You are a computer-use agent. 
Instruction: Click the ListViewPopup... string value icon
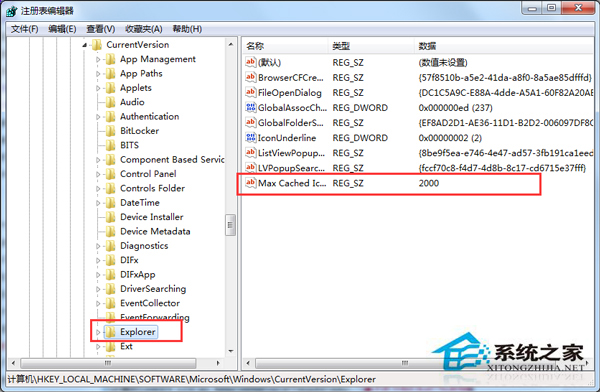coord(251,153)
